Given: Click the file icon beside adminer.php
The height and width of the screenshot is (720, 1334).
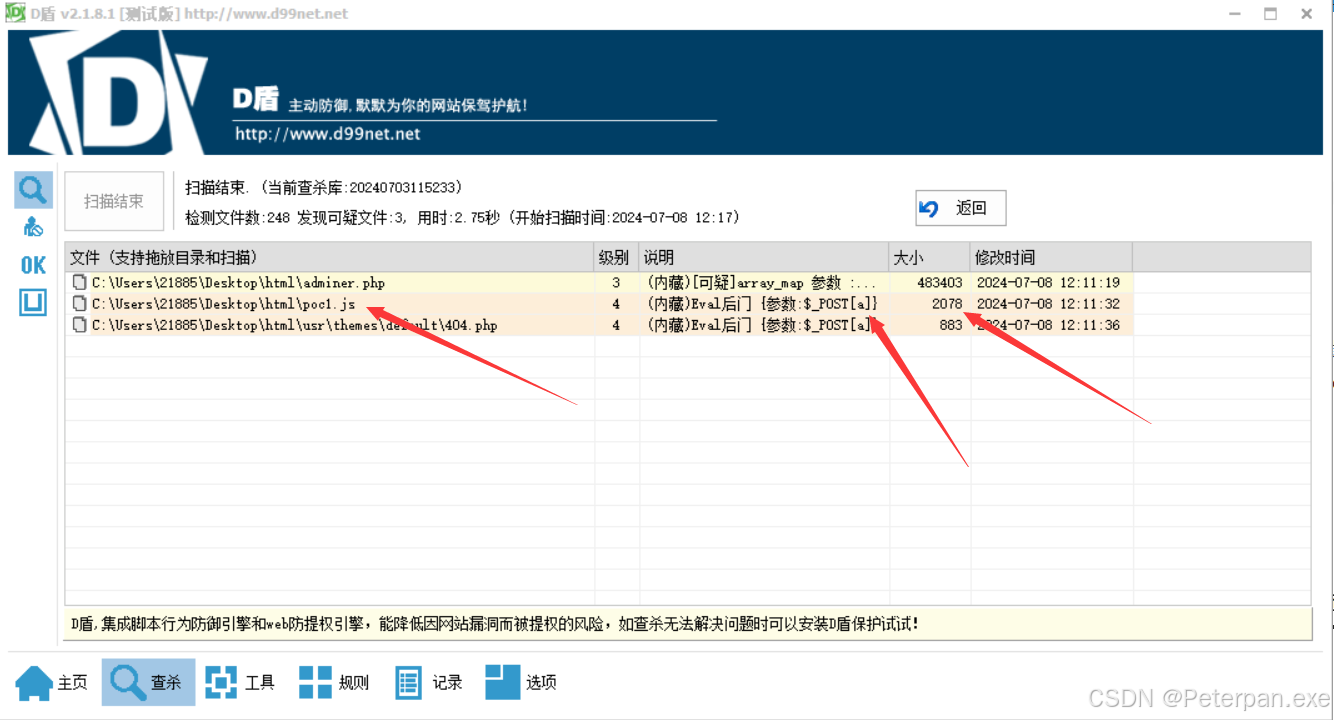Looking at the screenshot, I should 79,283.
